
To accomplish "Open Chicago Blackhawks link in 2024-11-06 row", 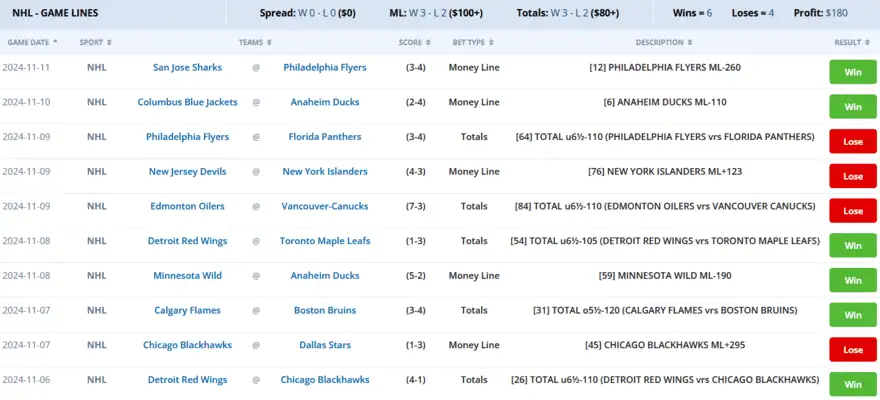I will click(x=325, y=380).
